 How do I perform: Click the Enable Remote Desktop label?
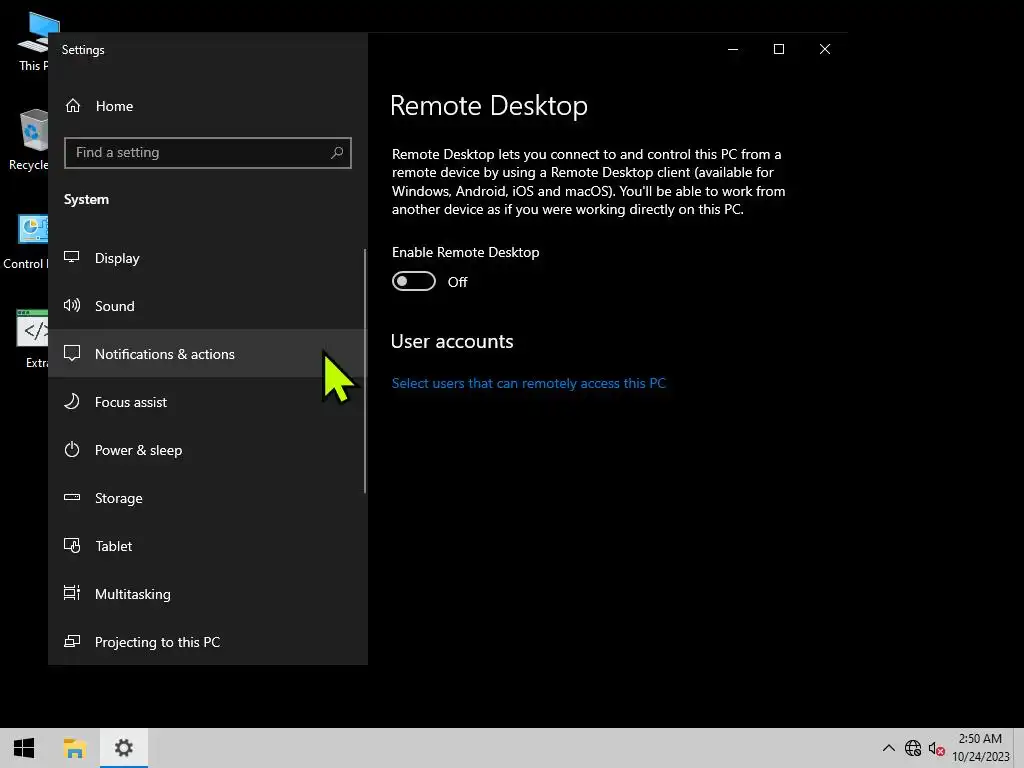click(466, 252)
